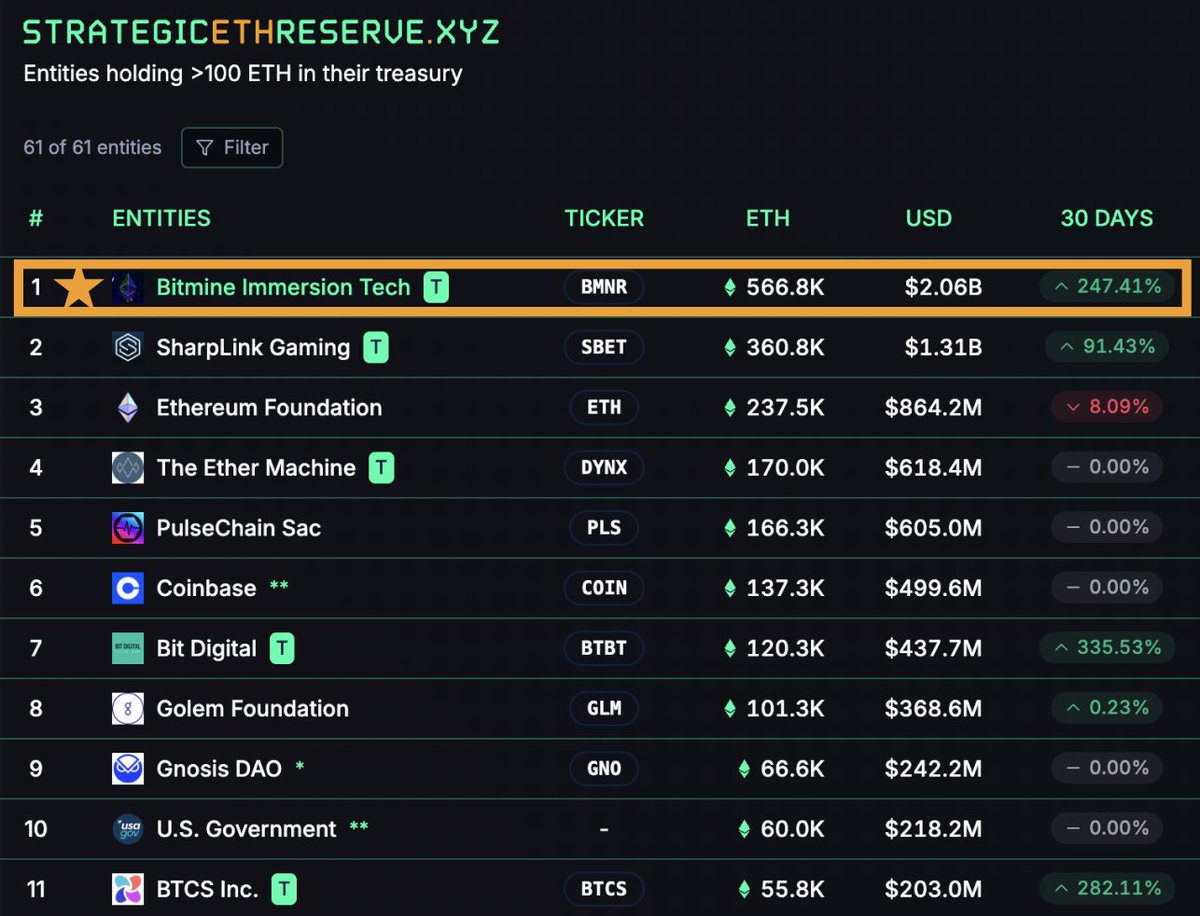Click the Bit Digital logo icon
Screen dimensions: 1200x916
128,648
